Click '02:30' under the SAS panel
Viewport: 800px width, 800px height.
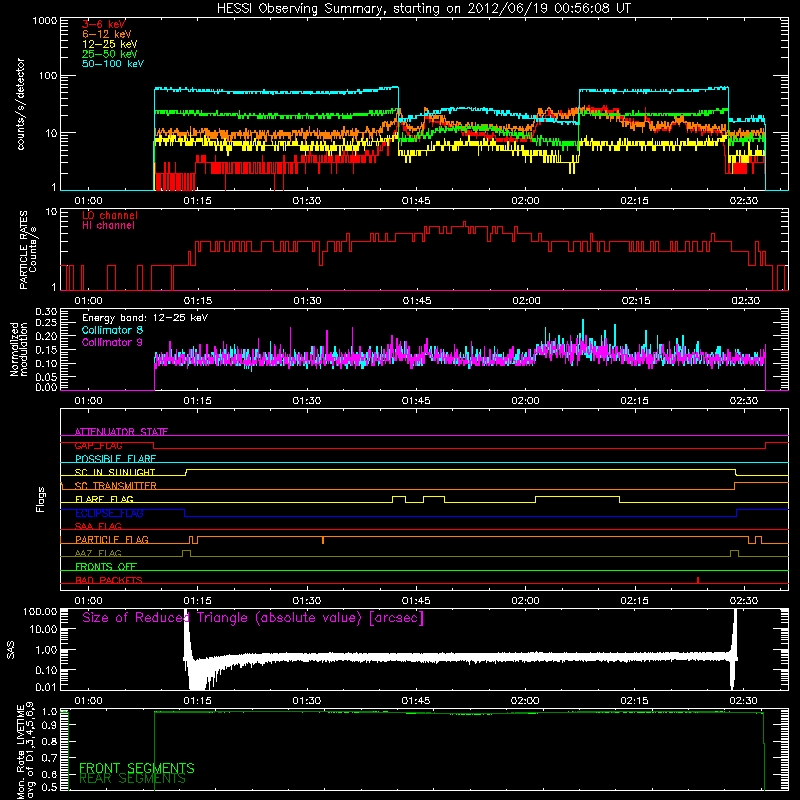click(x=744, y=701)
